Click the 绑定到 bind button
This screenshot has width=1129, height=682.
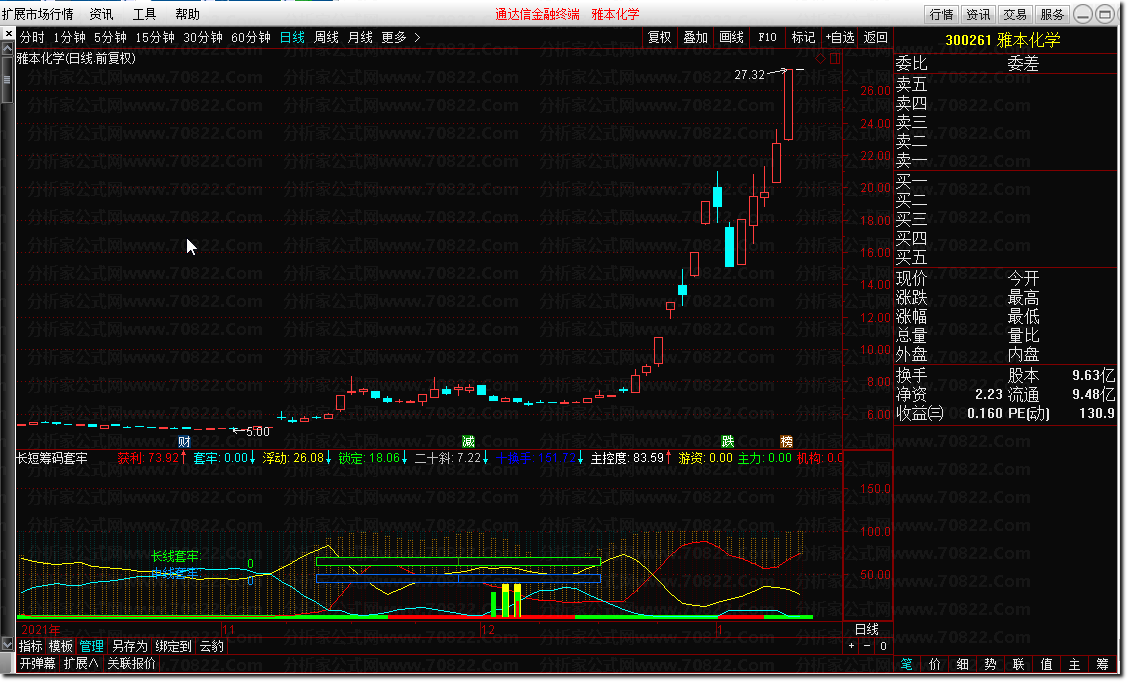tap(174, 646)
